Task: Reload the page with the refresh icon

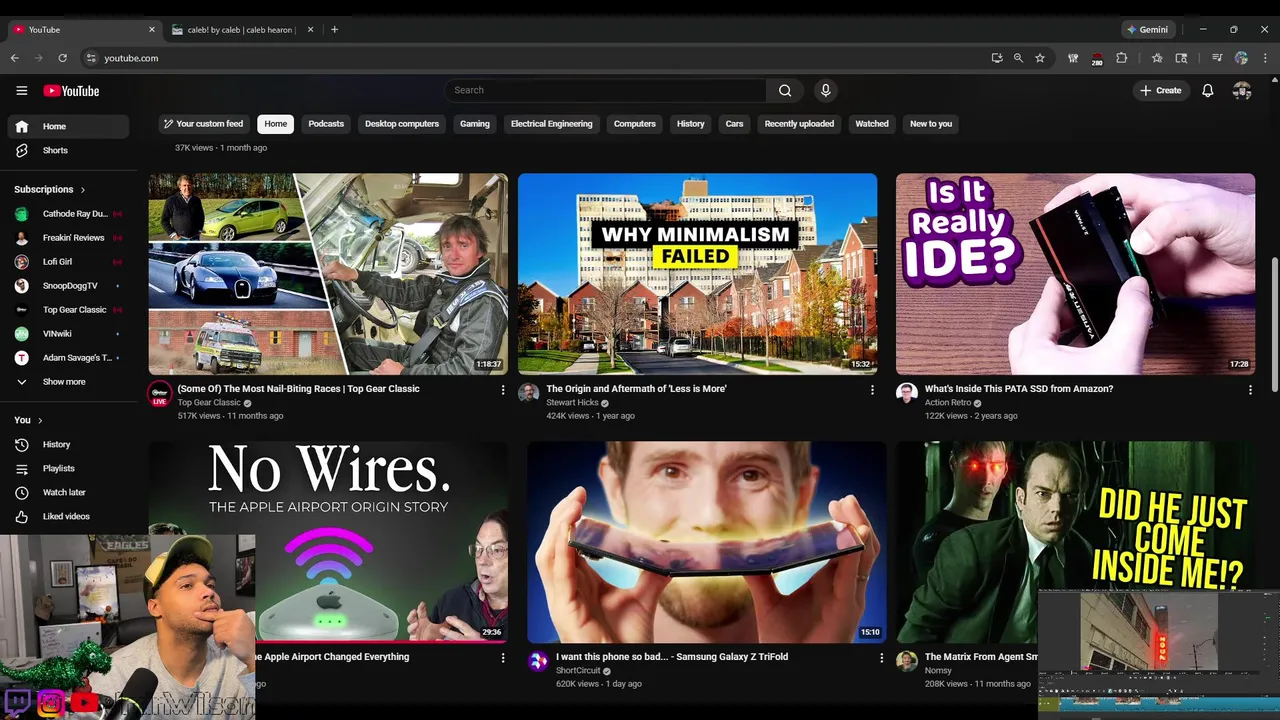Action: [62, 58]
